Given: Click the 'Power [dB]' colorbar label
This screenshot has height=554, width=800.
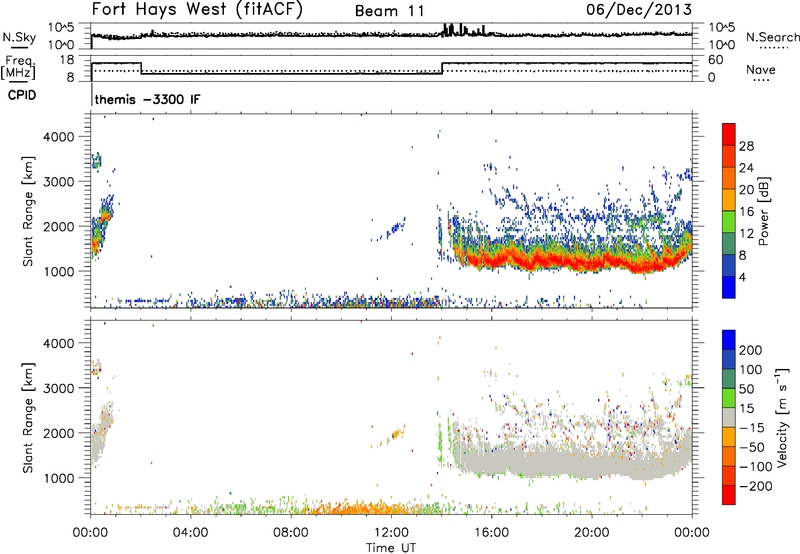Looking at the screenshot, I should 763,211.
